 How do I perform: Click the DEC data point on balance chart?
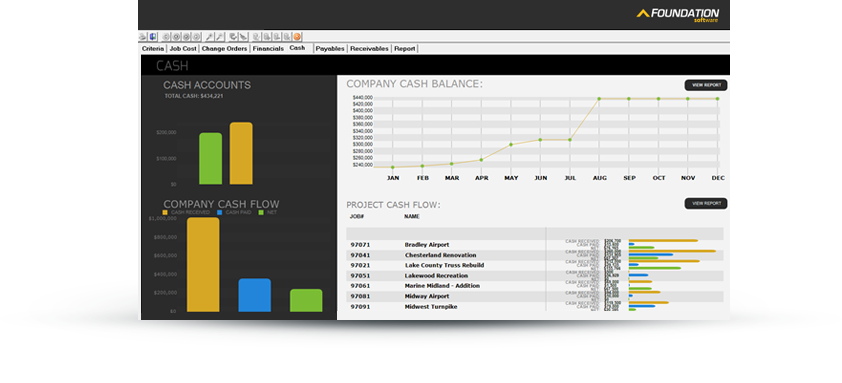click(717, 98)
